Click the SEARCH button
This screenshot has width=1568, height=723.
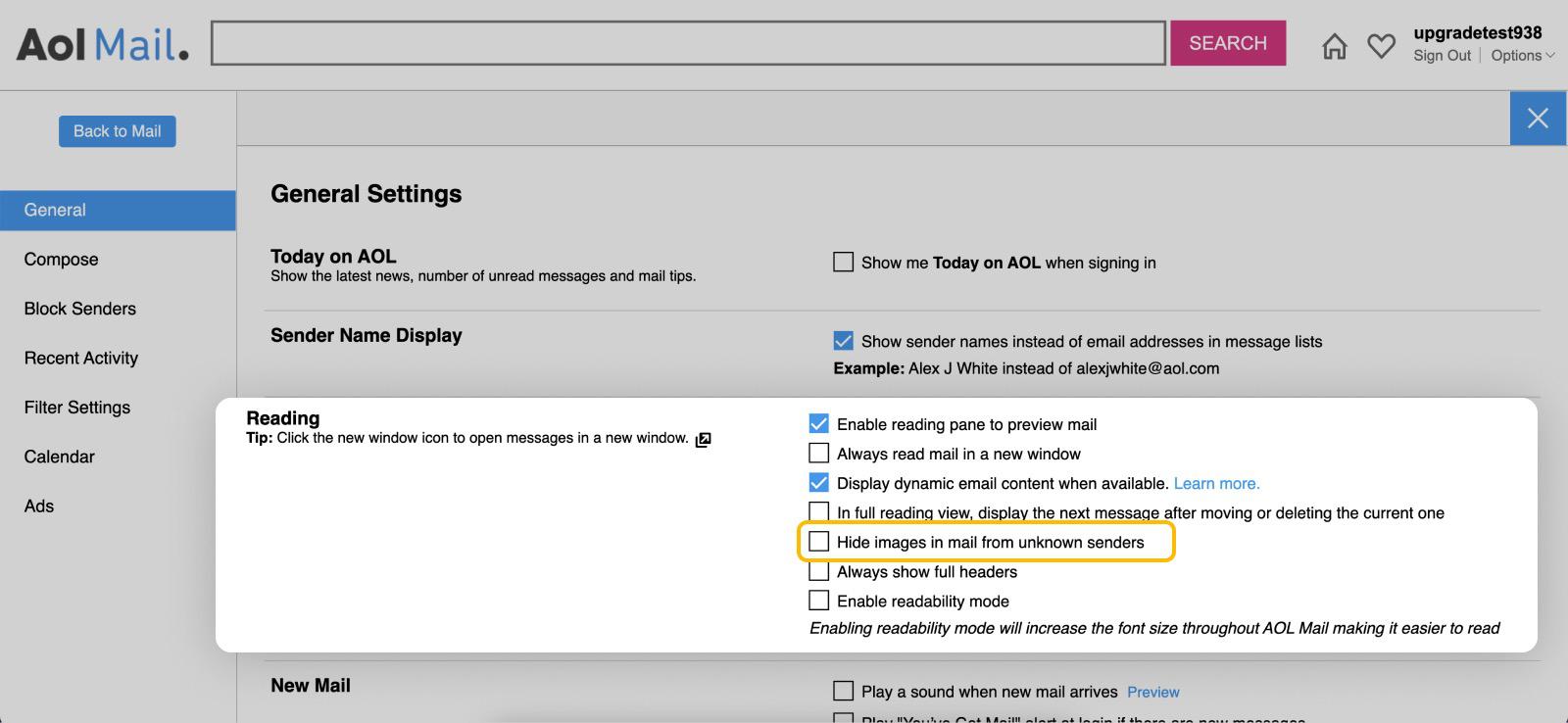[1228, 43]
